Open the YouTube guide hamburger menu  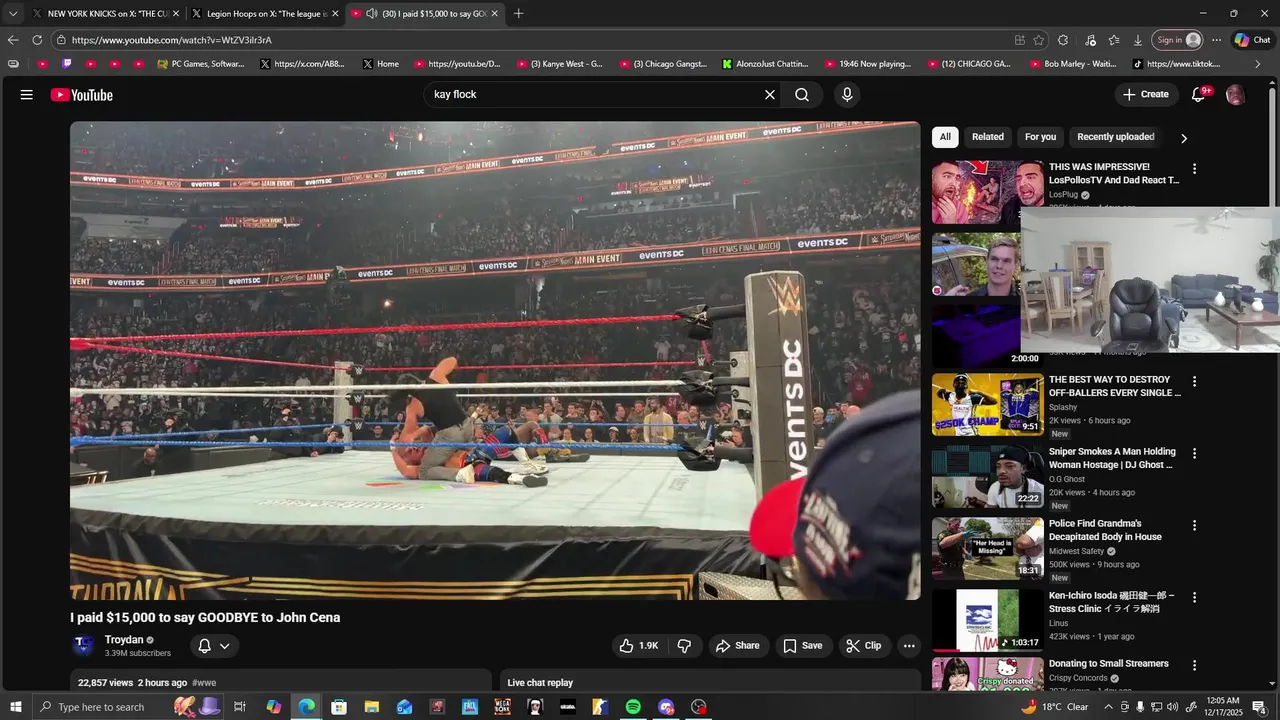tap(27, 95)
